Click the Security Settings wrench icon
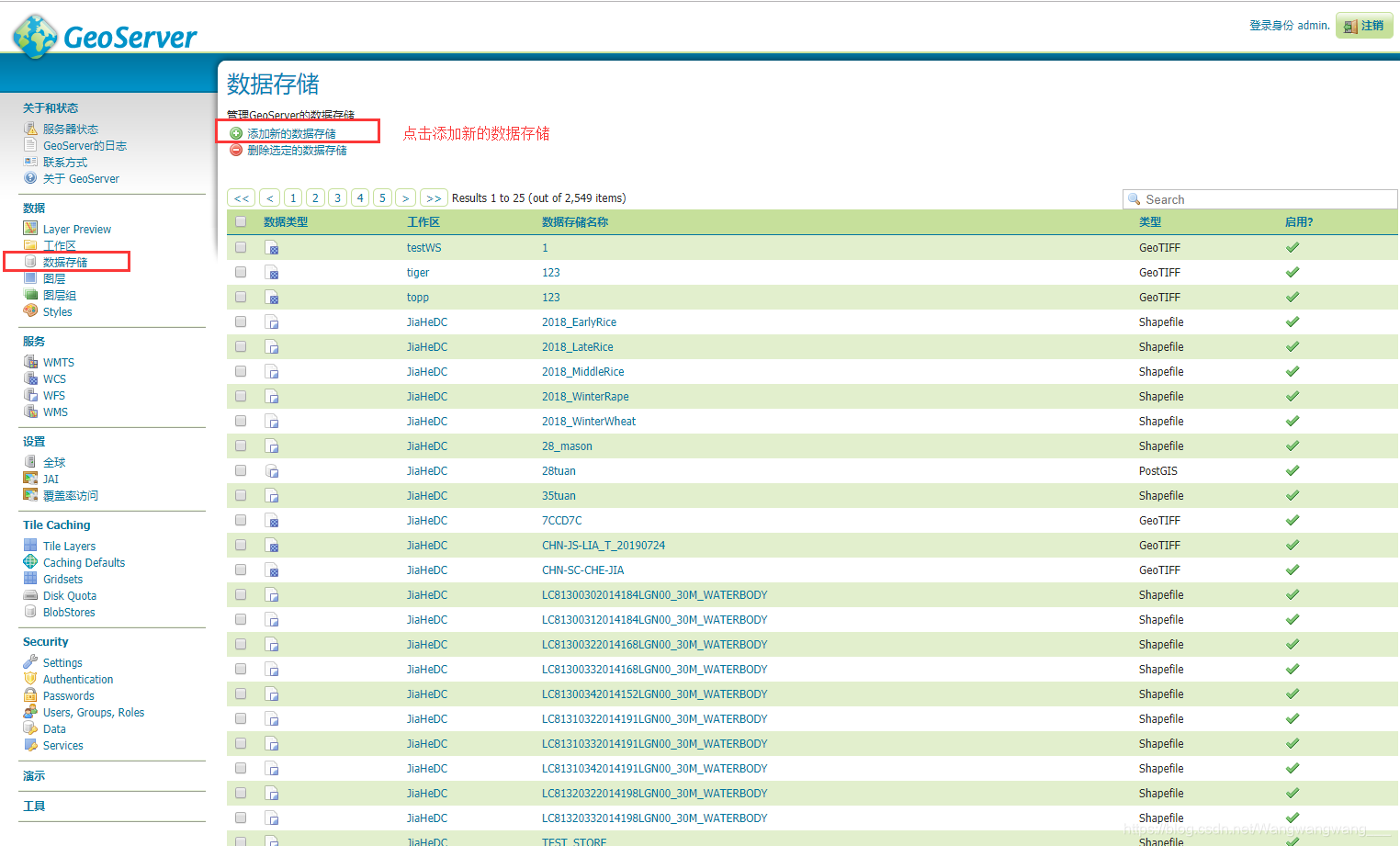This screenshot has height=846, width=1400. [30, 662]
